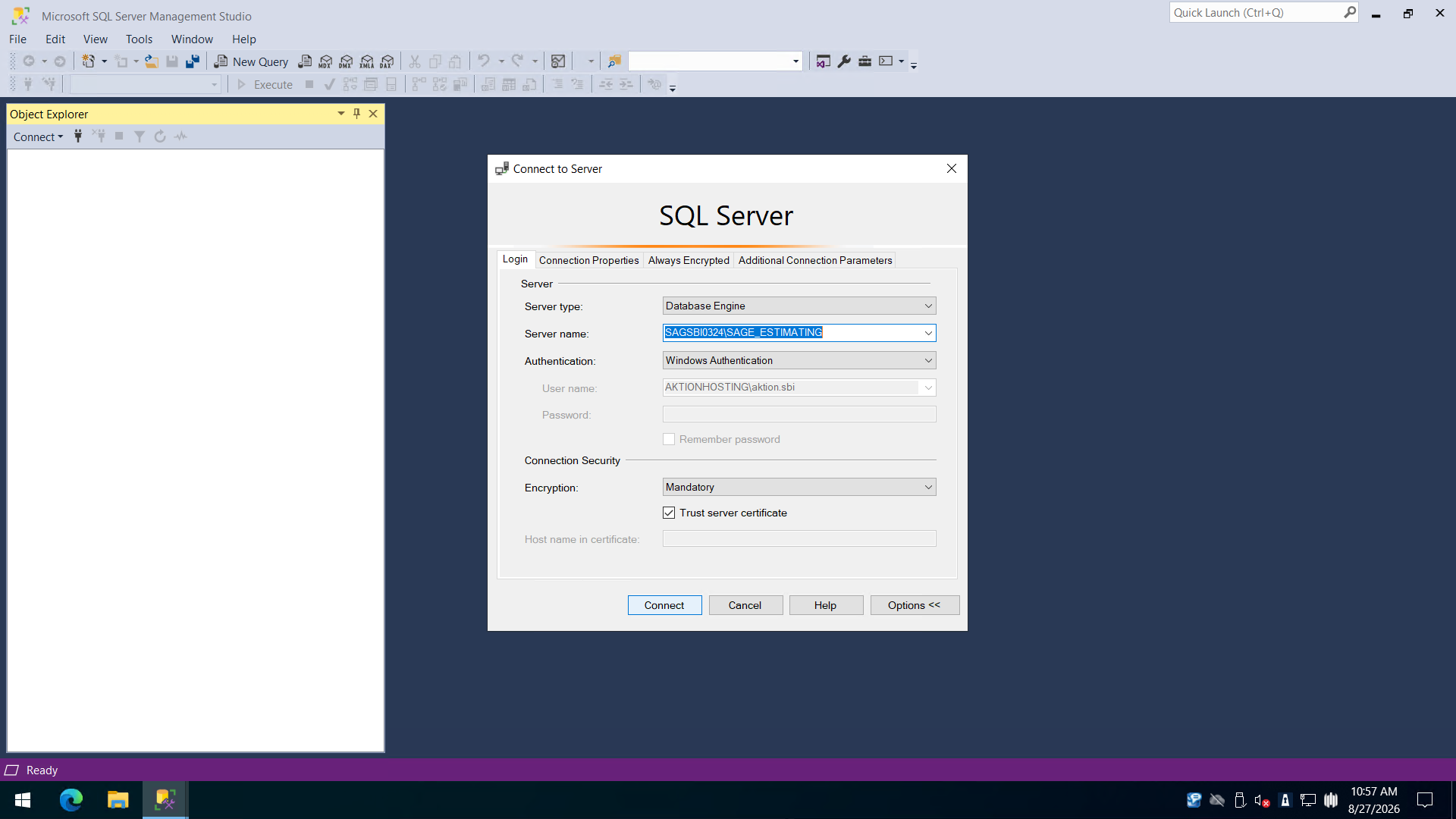Click the Toolbox icon in toolbar
Image resolution: width=1456 pixels, height=819 pixels.
864,61
